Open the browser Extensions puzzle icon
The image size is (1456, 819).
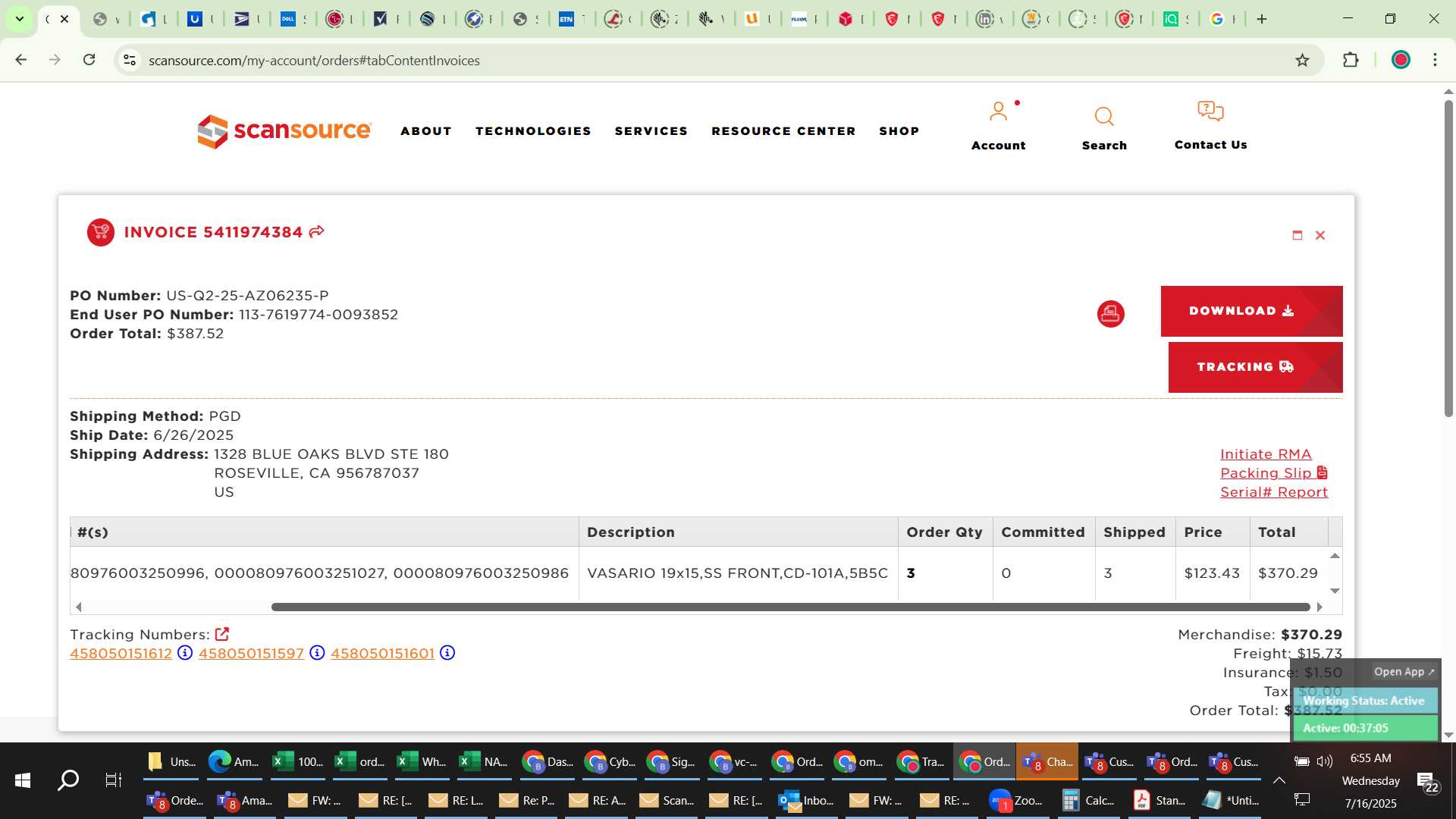coord(1351,60)
